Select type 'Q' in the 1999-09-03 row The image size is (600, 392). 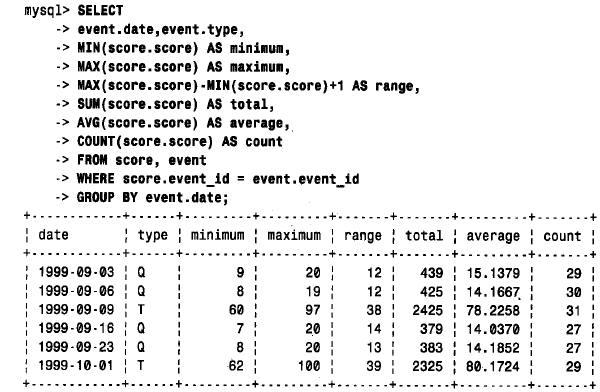coord(141,272)
